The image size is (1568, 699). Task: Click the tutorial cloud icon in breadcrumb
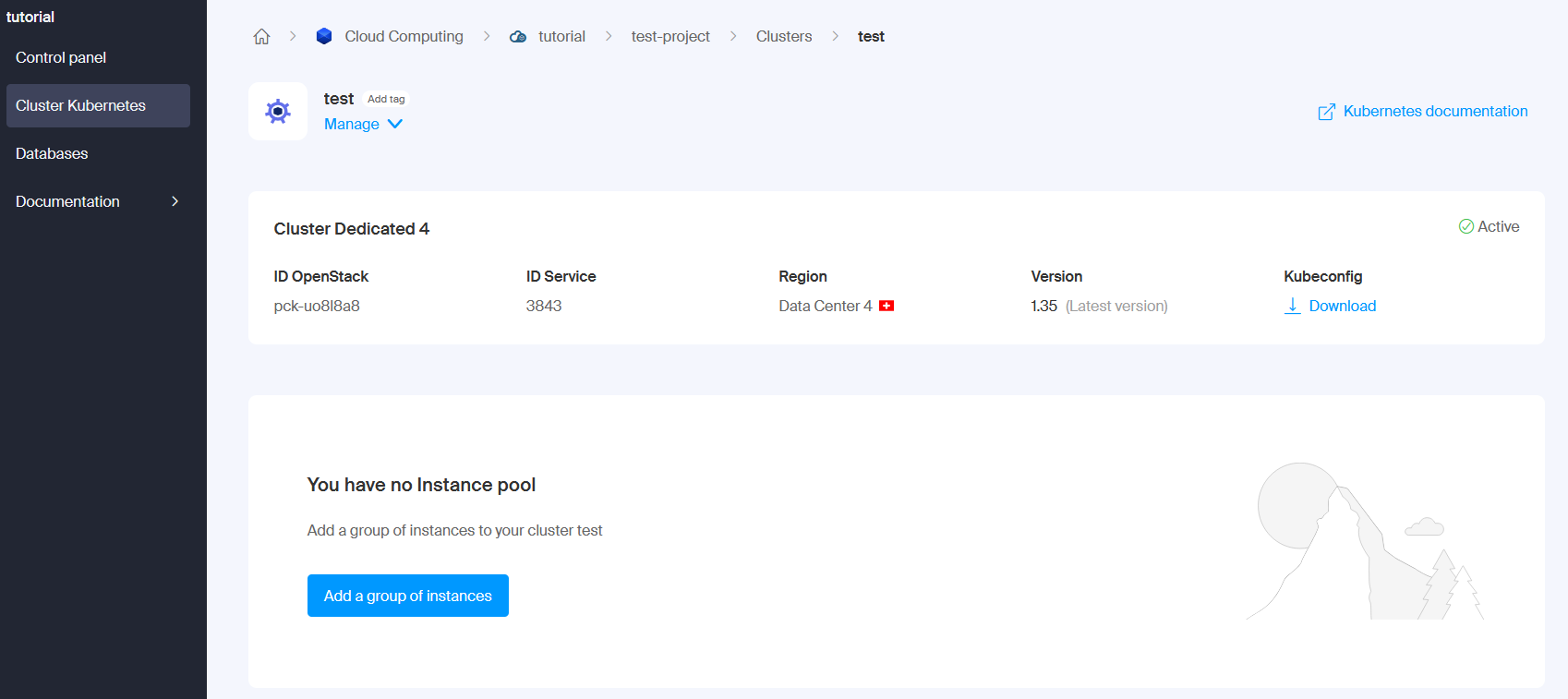click(518, 37)
